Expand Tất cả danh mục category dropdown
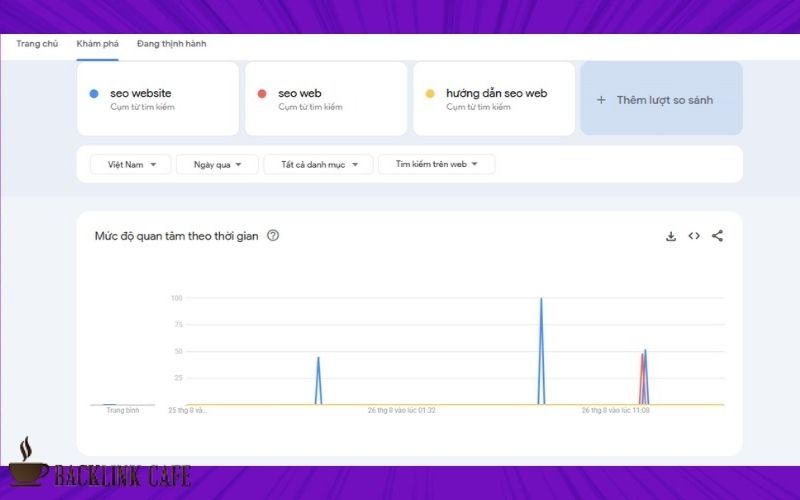Image resolution: width=800 pixels, height=500 pixels. (x=318, y=164)
